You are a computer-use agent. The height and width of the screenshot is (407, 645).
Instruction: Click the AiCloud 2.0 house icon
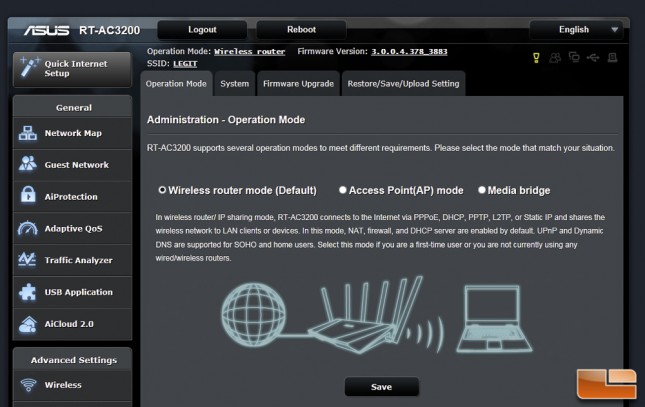tap(28, 324)
